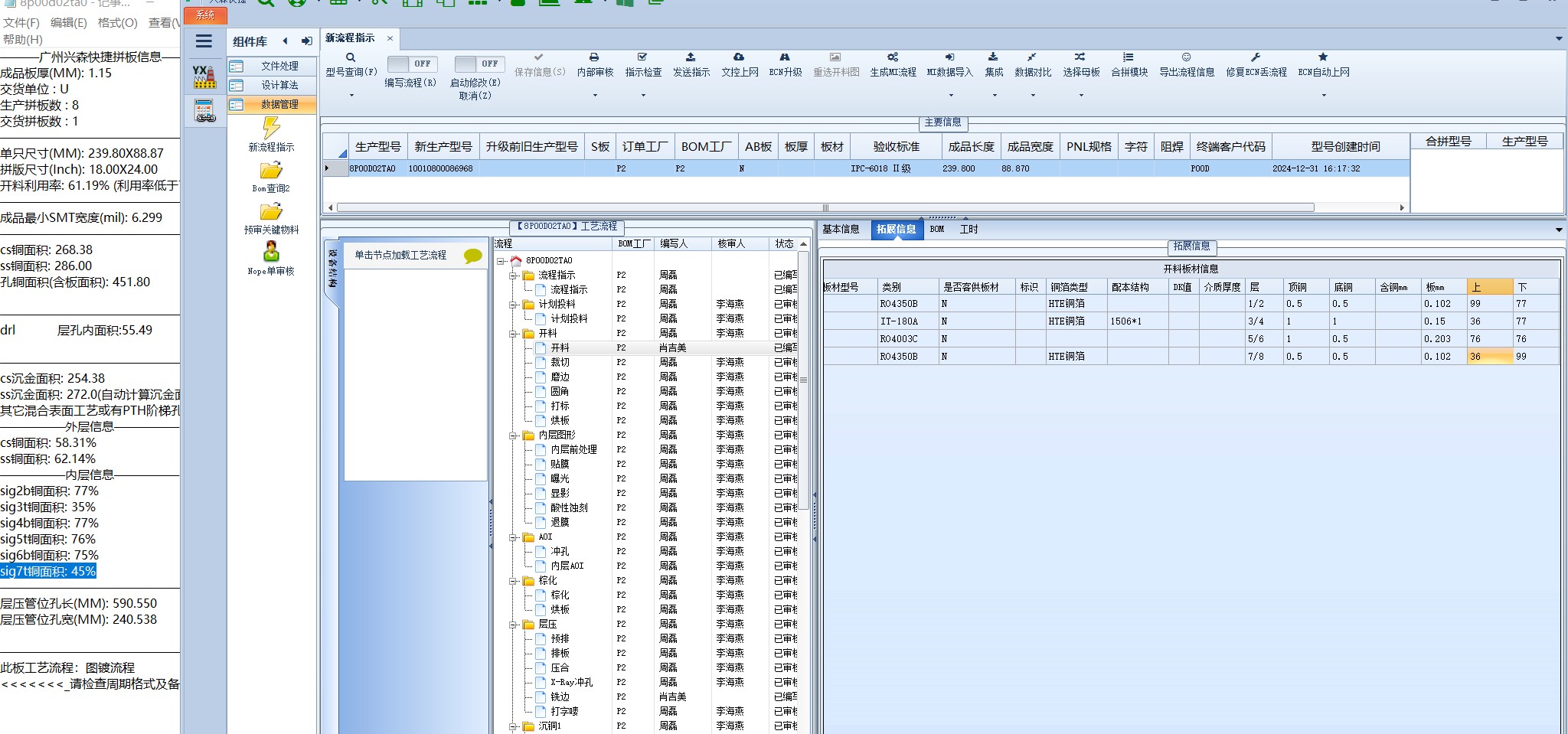This screenshot has width=1568, height=734.
Task: Click the 型号查询 search icon
Action: [x=351, y=57]
